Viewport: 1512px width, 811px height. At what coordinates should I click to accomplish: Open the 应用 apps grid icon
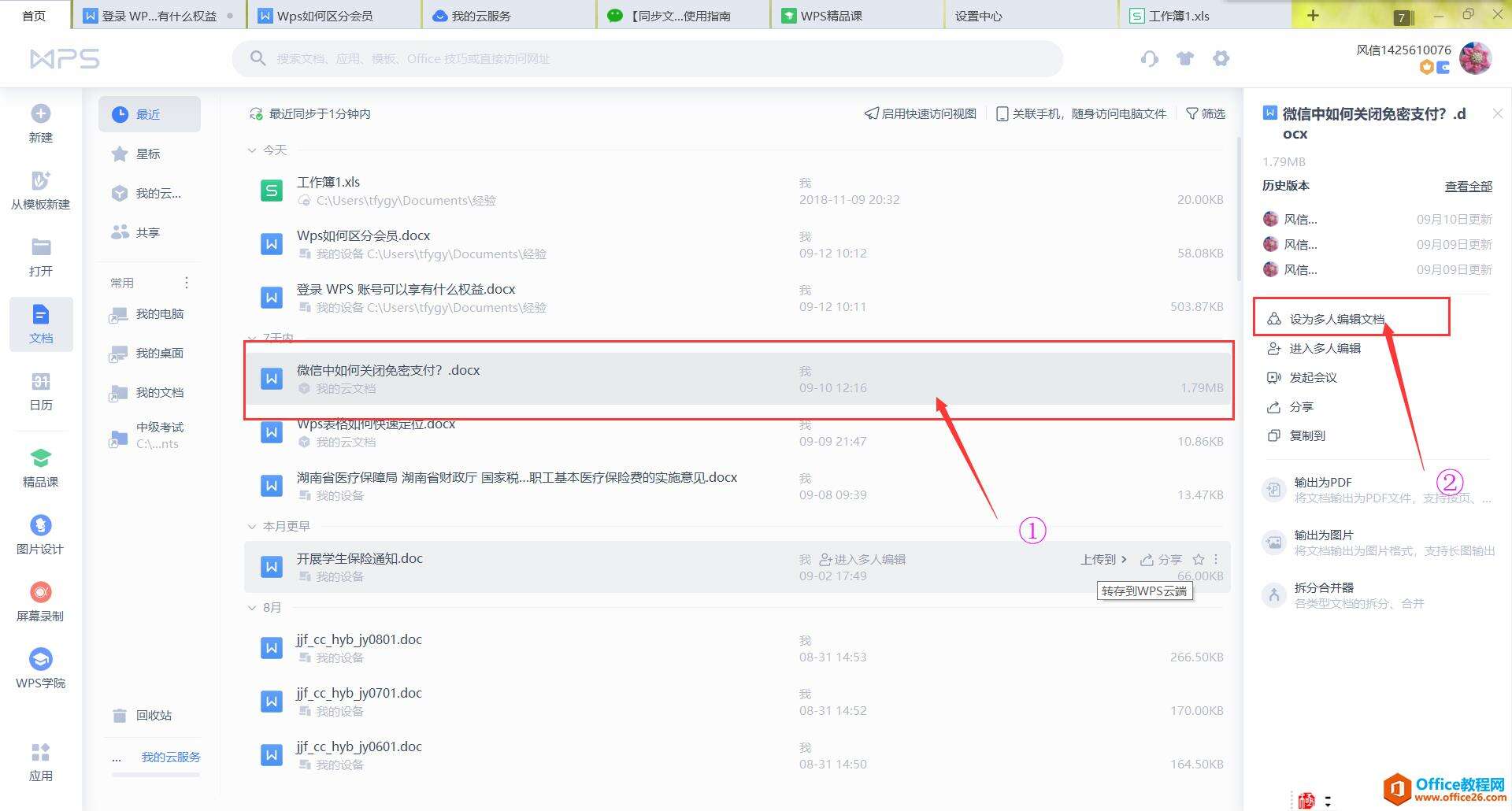coord(41,753)
